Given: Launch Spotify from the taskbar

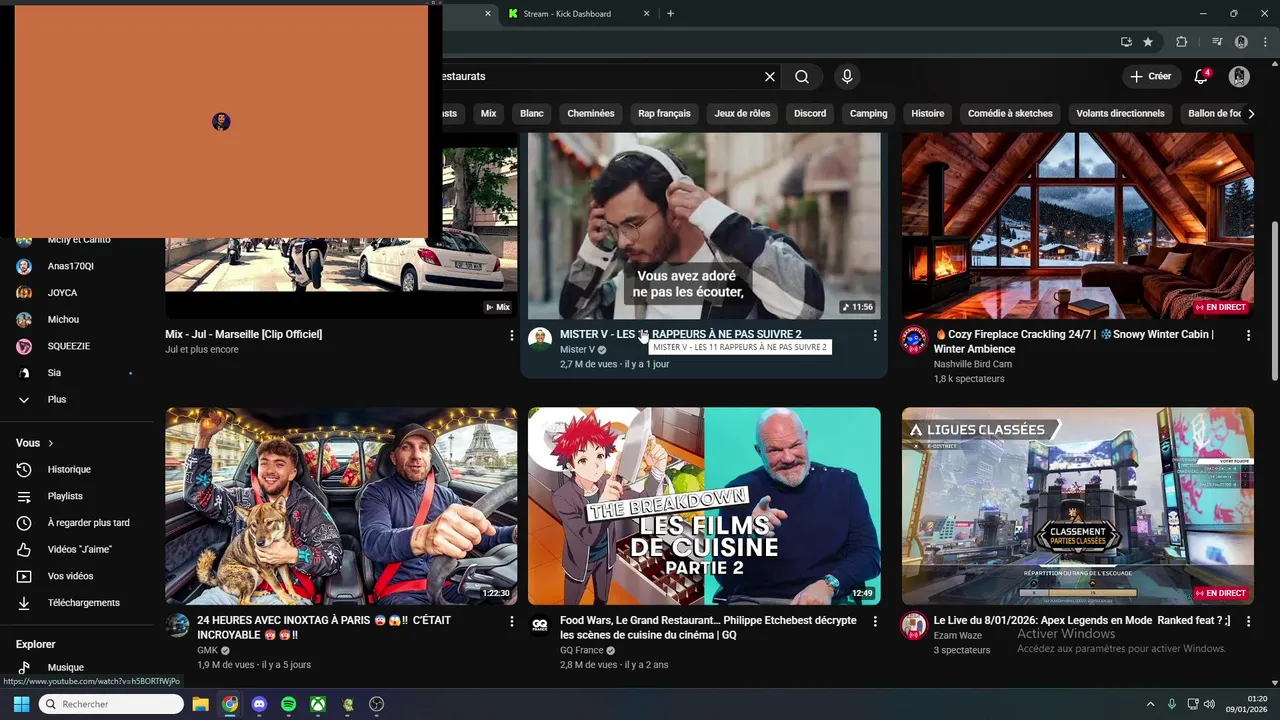Looking at the screenshot, I should [x=288, y=704].
